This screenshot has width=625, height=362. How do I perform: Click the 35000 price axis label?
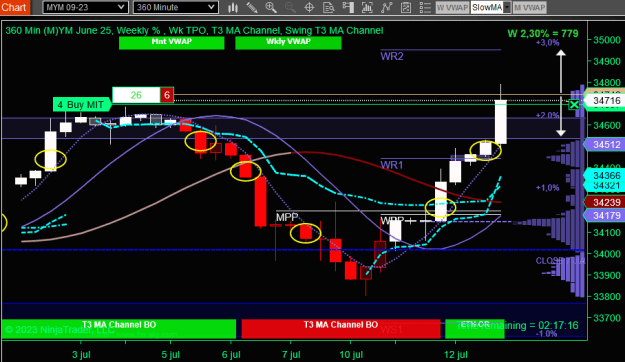tap(607, 40)
